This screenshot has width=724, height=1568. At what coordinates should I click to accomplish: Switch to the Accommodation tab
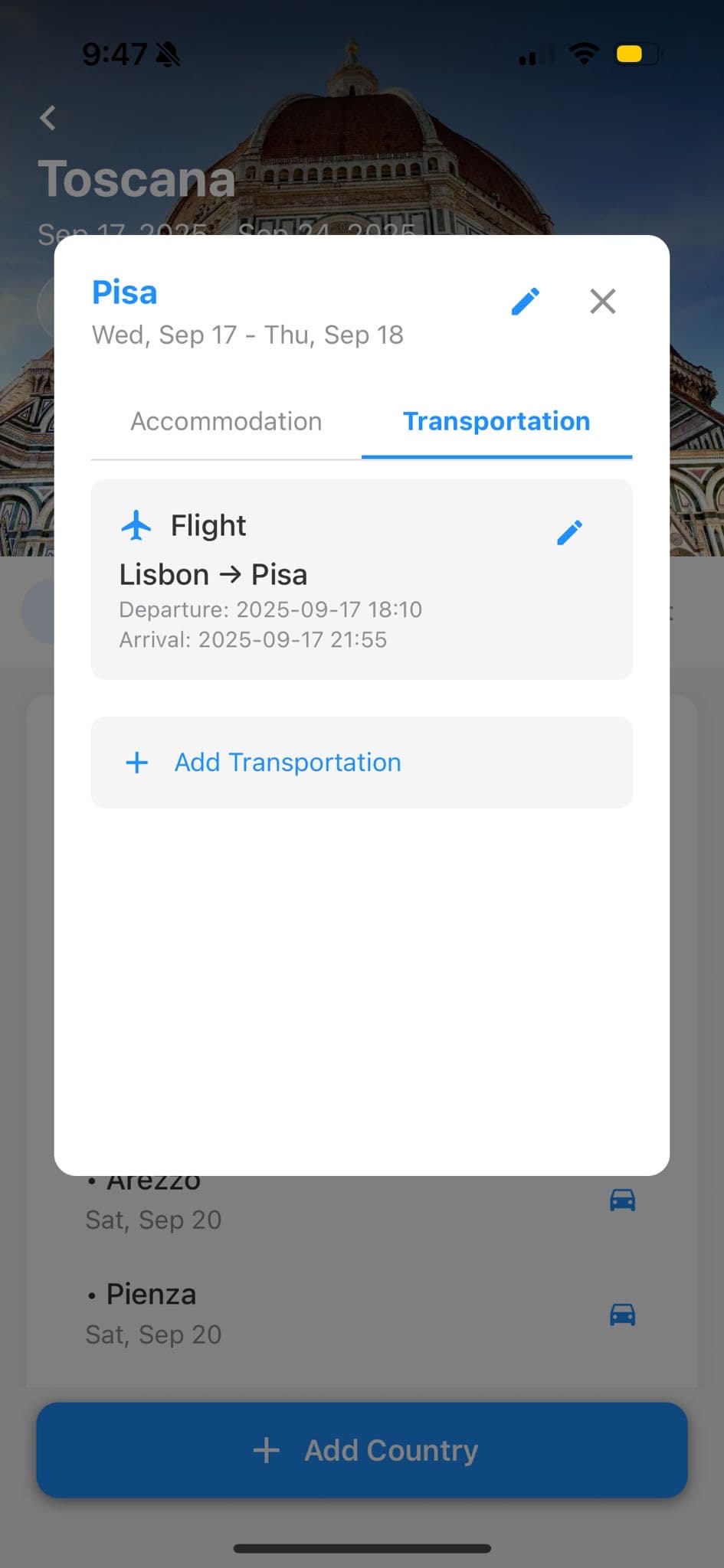226,422
